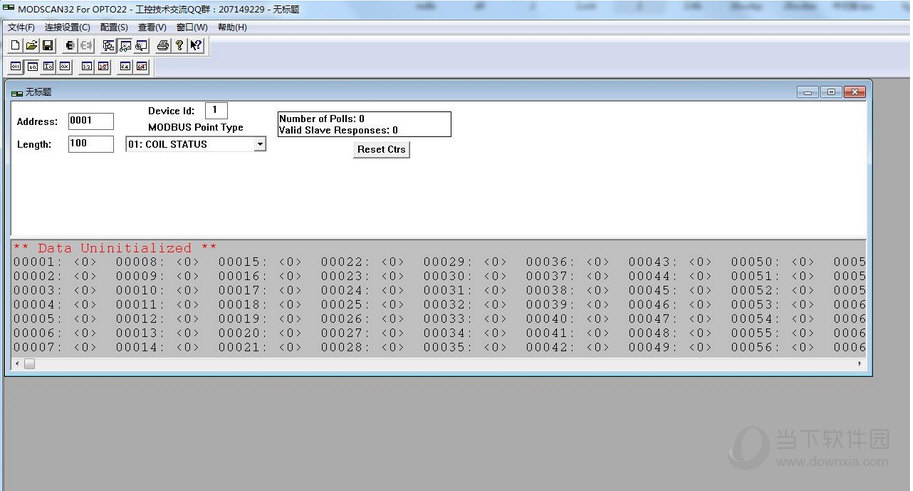Click the Length input field

click(x=90, y=144)
